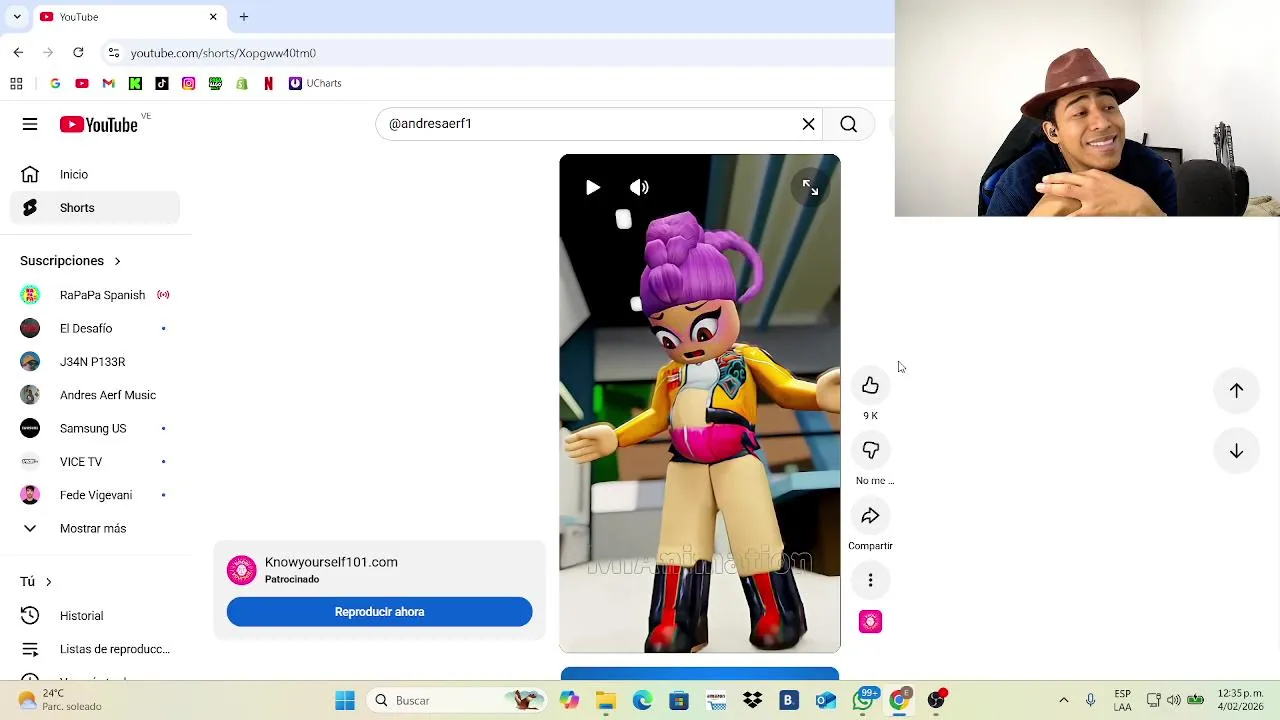Open the browser tab list dropdown
Screen dimensions: 1280x720
17,17
